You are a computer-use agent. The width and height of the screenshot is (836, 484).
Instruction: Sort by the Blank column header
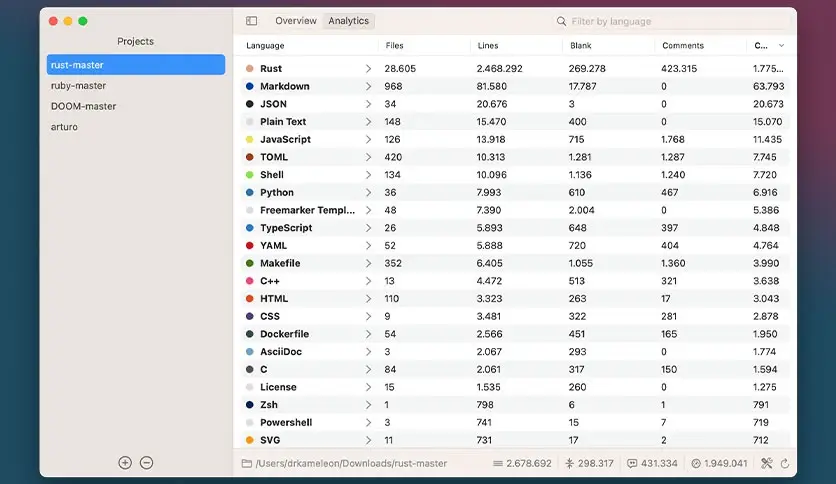click(581, 46)
